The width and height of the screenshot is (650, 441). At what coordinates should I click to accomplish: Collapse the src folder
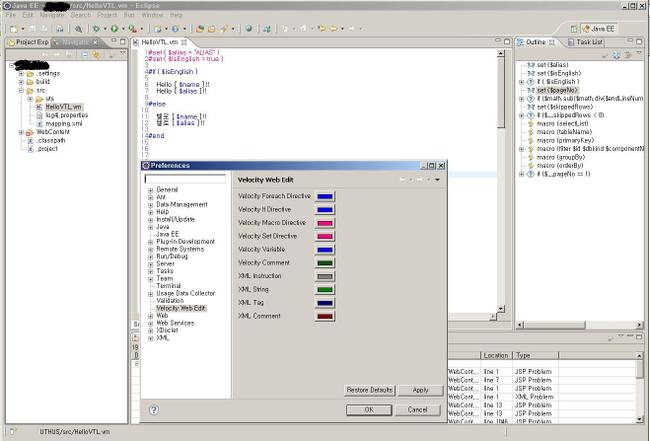click(x=21, y=90)
